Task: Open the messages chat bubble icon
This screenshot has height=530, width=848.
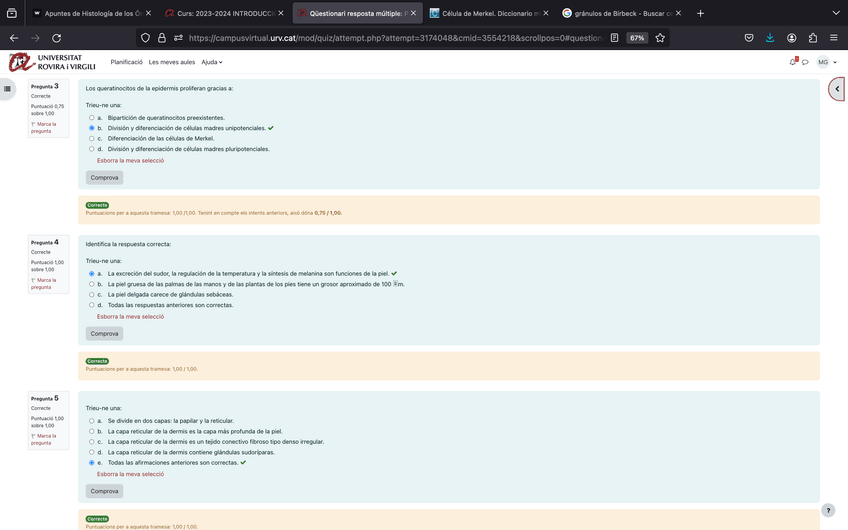Action: click(805, 62)
